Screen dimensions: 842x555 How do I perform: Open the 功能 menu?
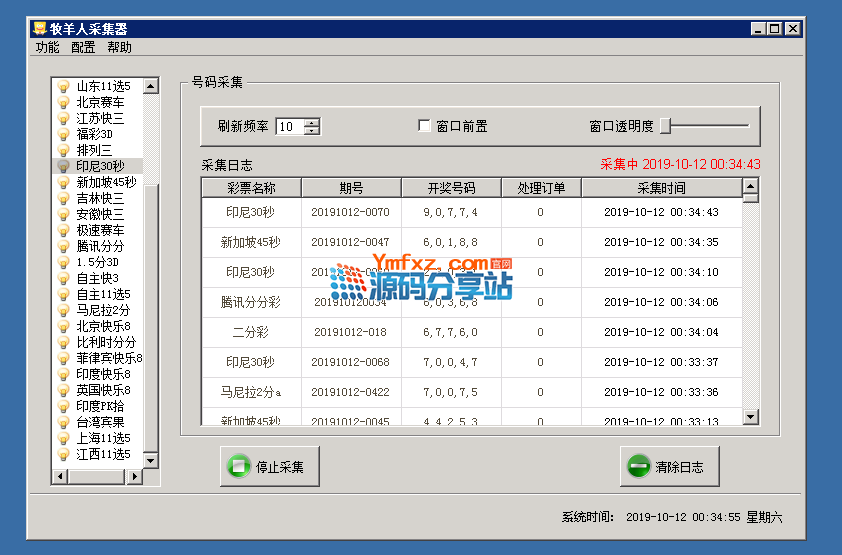[48, 47]
